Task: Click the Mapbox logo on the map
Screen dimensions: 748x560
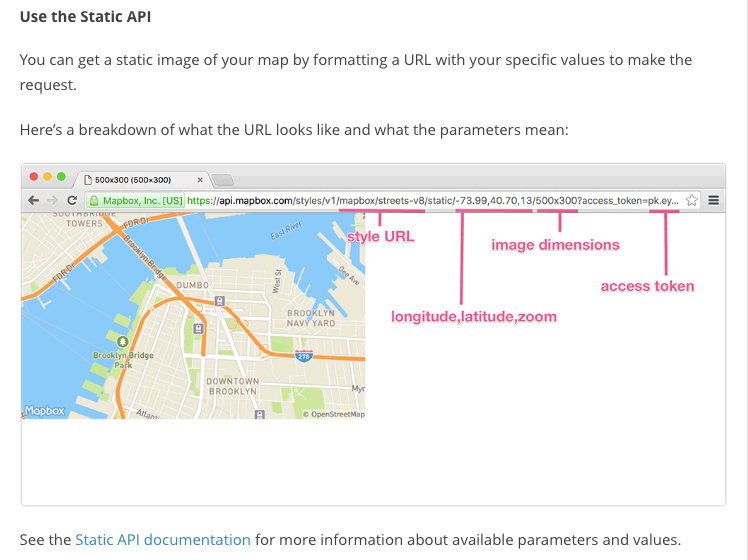Action: point(44,411)
